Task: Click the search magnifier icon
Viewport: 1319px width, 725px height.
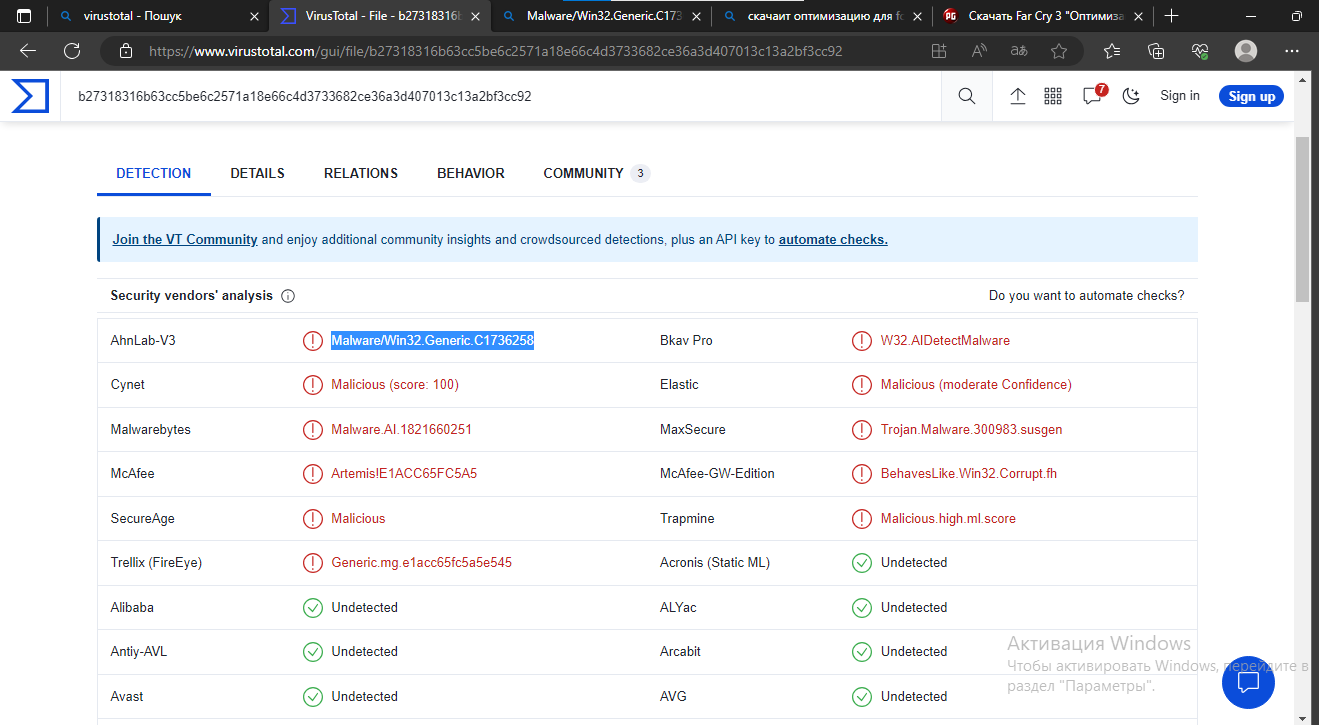Action: tap(966, 96)
